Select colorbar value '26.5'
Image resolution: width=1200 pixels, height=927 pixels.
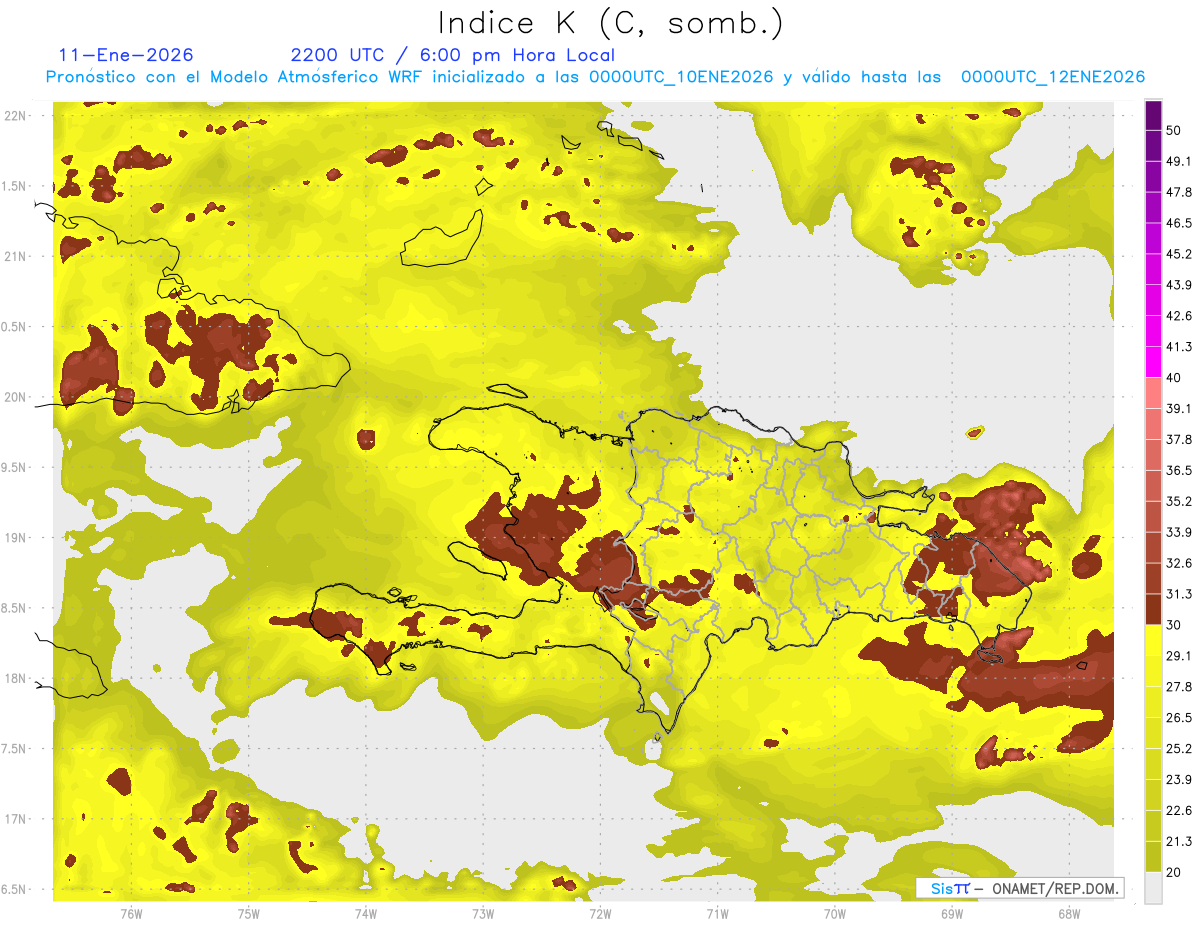pyautogui.click(x=1179, y=718)
